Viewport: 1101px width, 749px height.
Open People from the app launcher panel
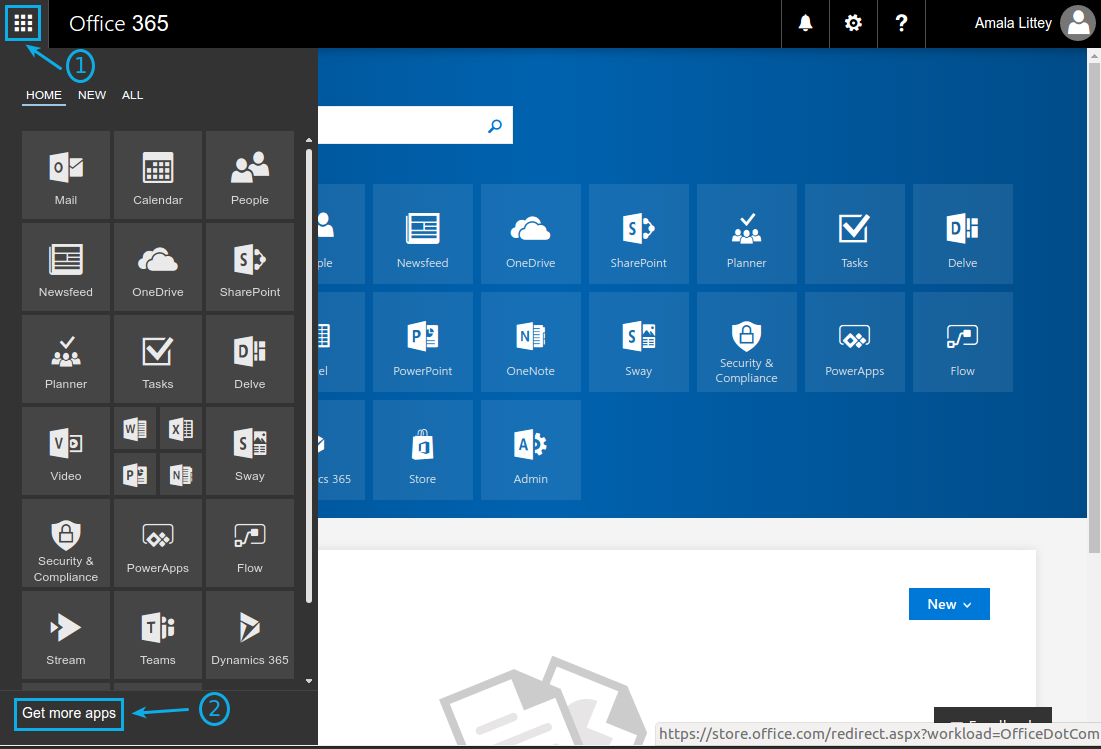click(x=250, y=175)
